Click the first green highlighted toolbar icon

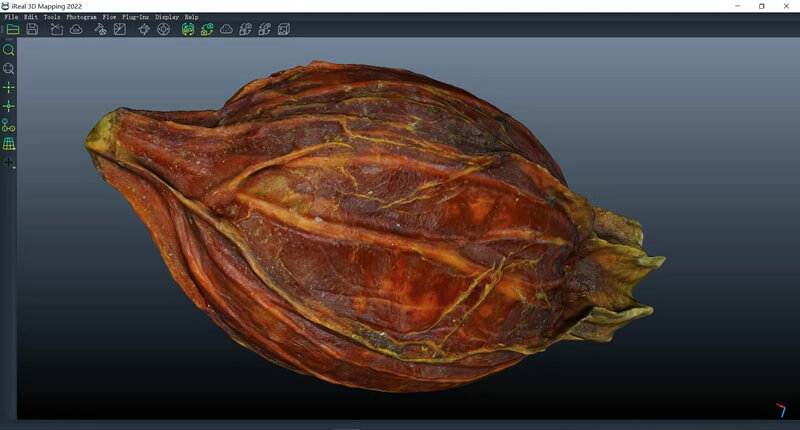[187, 30]
